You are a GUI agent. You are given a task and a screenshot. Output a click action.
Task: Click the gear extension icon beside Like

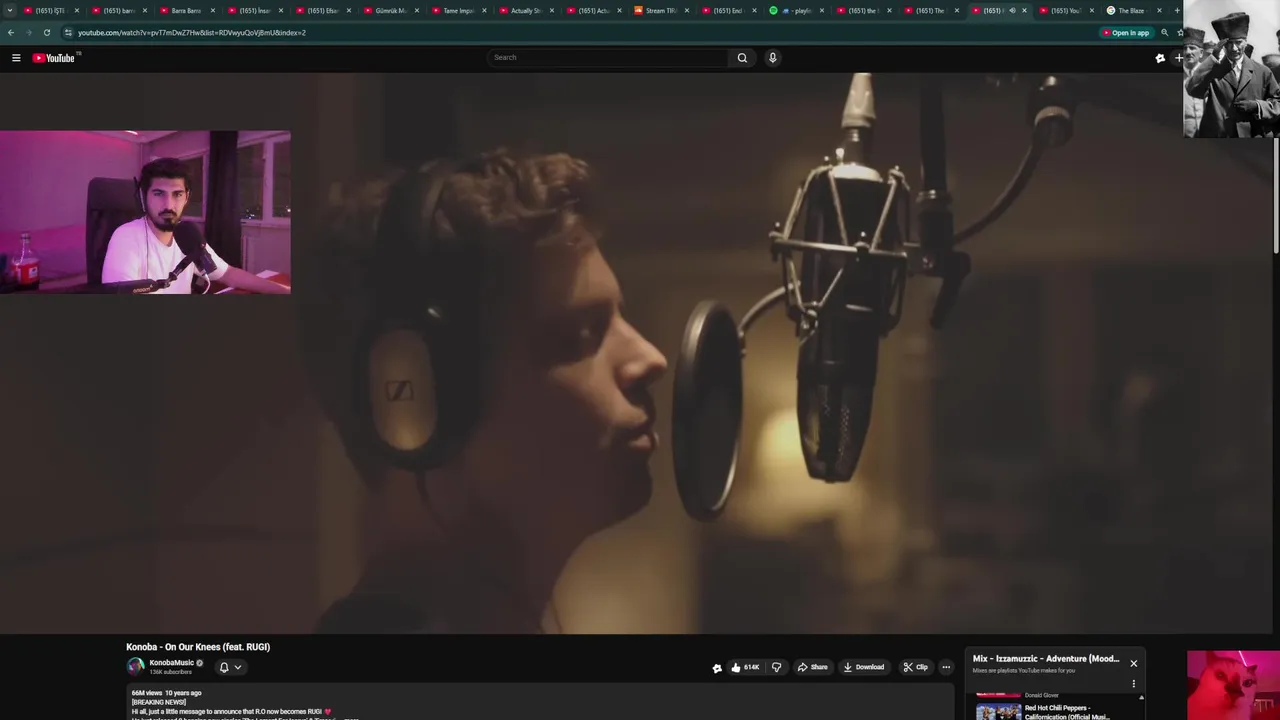717,668
